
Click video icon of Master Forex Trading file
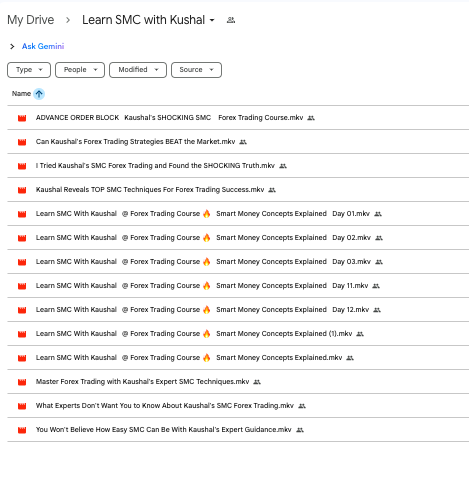[x=22, y=382]
